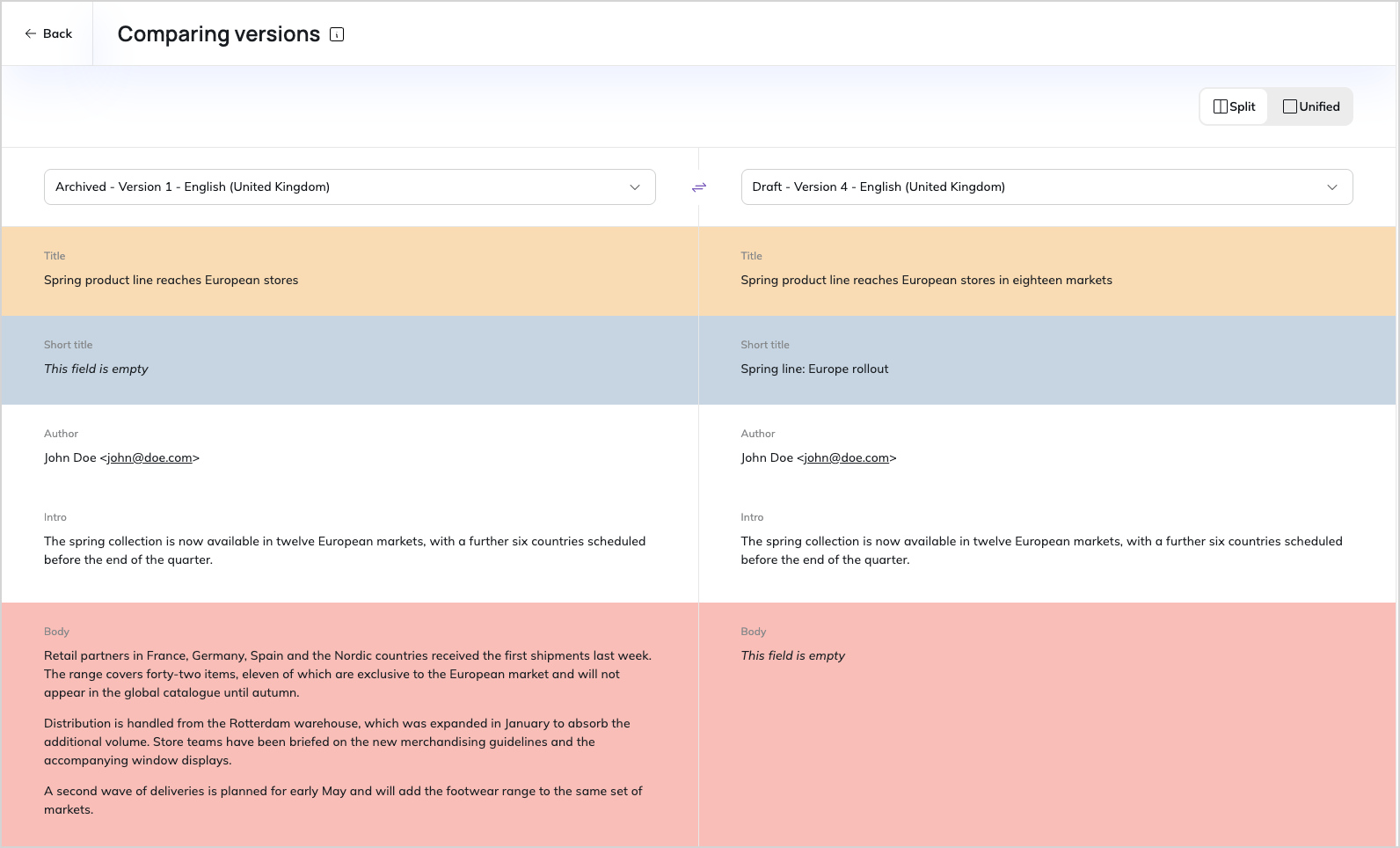Click title ending 'in eighteen markets'
The height and width of the screenshot is (848, 1400).
click(926, 280)
